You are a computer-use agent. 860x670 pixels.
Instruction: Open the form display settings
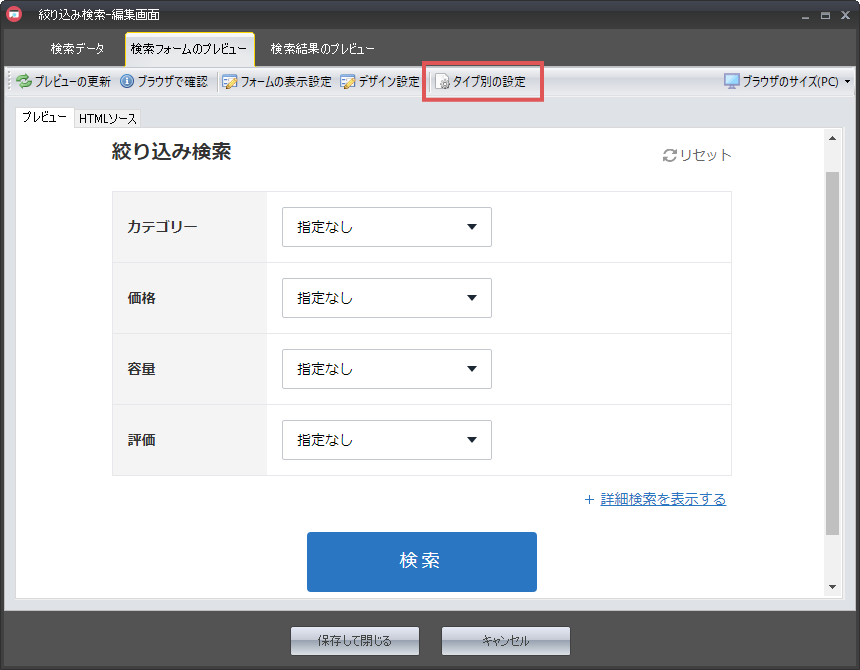click(x=276, y=82)
